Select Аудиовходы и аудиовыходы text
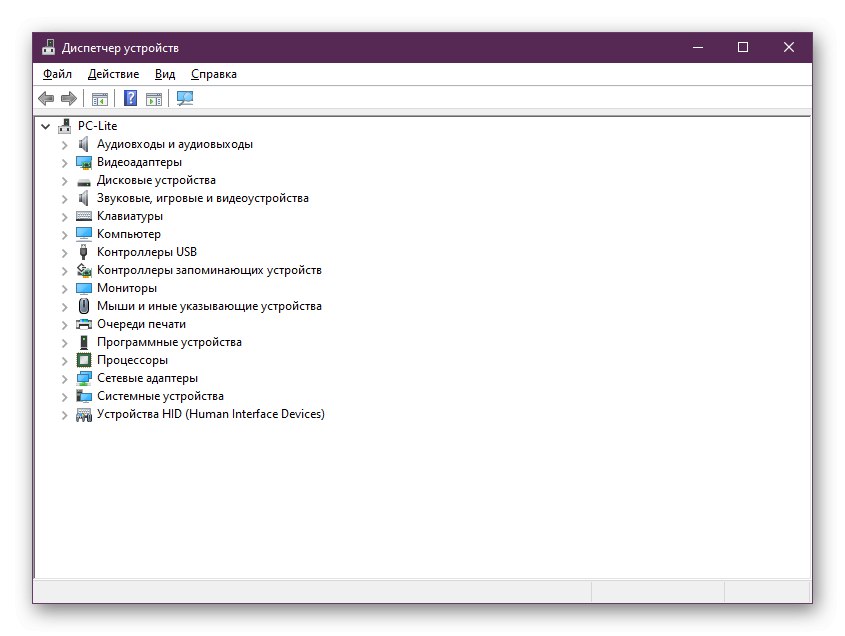 pyautogui.click(x=175, y=144)
